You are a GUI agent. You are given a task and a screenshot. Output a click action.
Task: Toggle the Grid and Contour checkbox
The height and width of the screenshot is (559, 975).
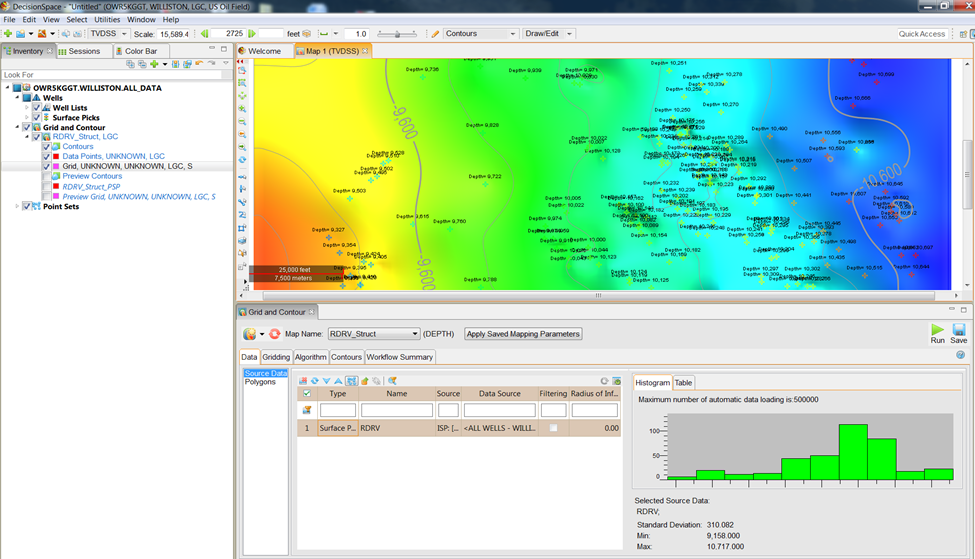click(x=27, y=127)
